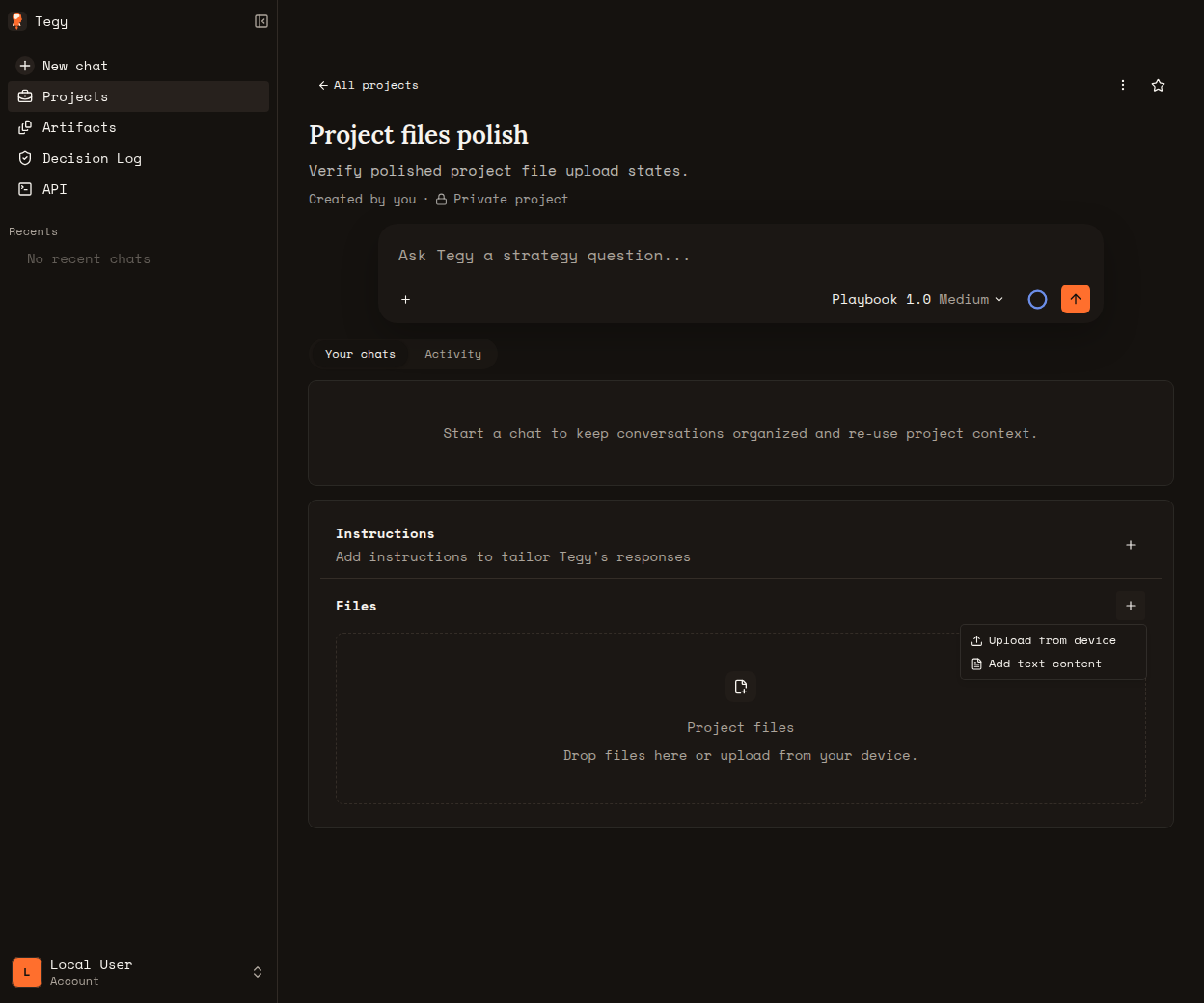The image size is (1204, 1003).
Task: Click the blue circle indicator
Action: pyautogui.click(x=1037, y=299)
